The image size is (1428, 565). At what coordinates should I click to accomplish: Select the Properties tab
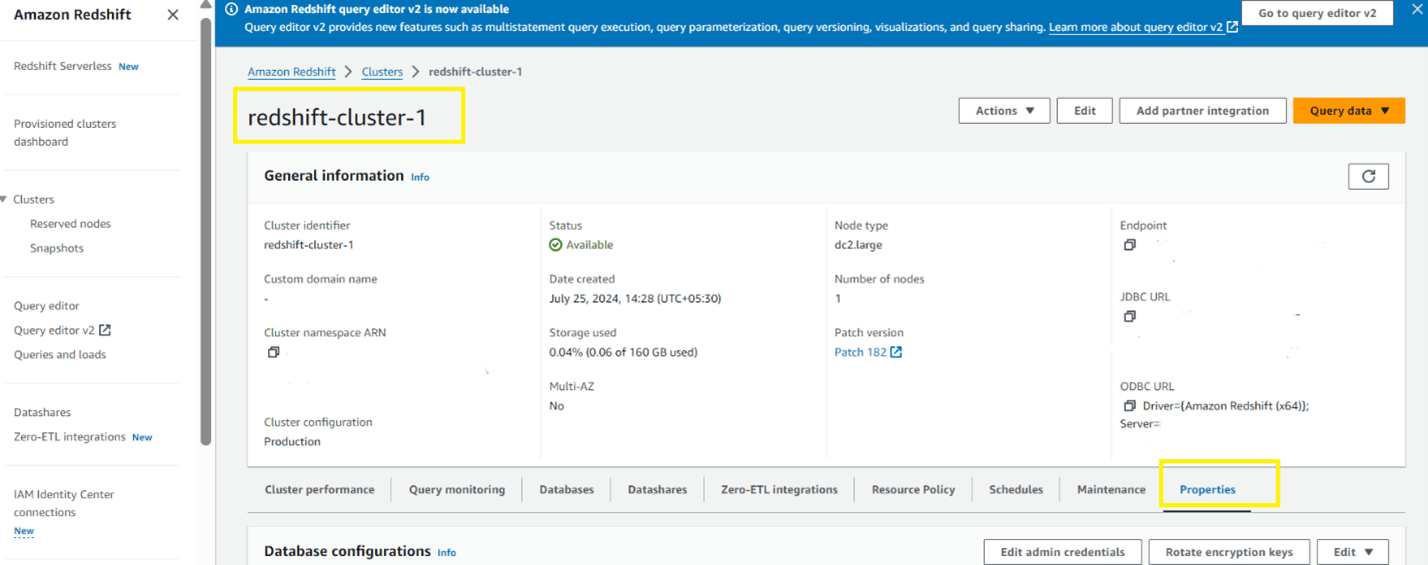[1207, 490]
